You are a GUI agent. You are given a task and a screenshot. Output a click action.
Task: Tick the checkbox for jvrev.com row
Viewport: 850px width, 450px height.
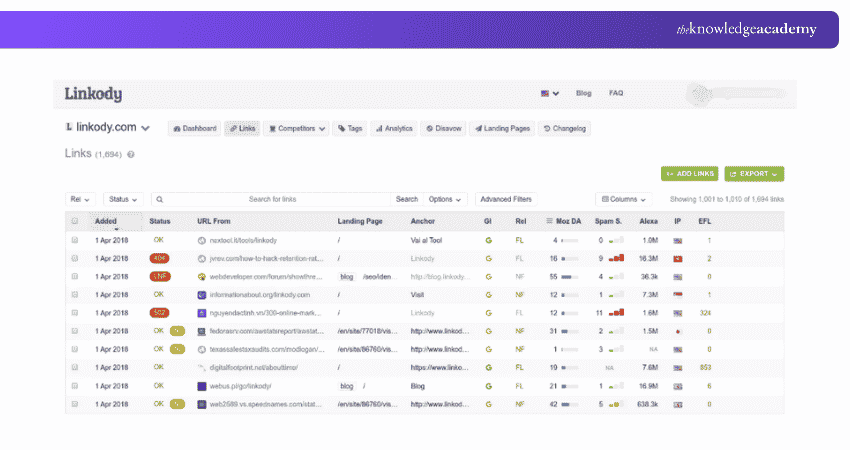(x=75, y=259)
